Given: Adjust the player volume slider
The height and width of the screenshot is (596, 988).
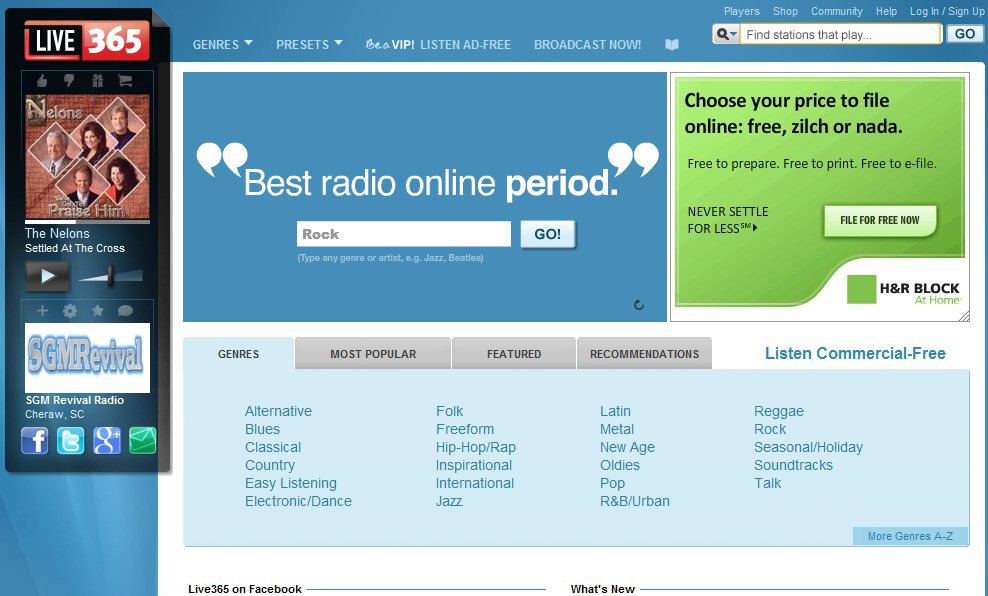Looking at the screenshot, I should (x=110, y=276).
